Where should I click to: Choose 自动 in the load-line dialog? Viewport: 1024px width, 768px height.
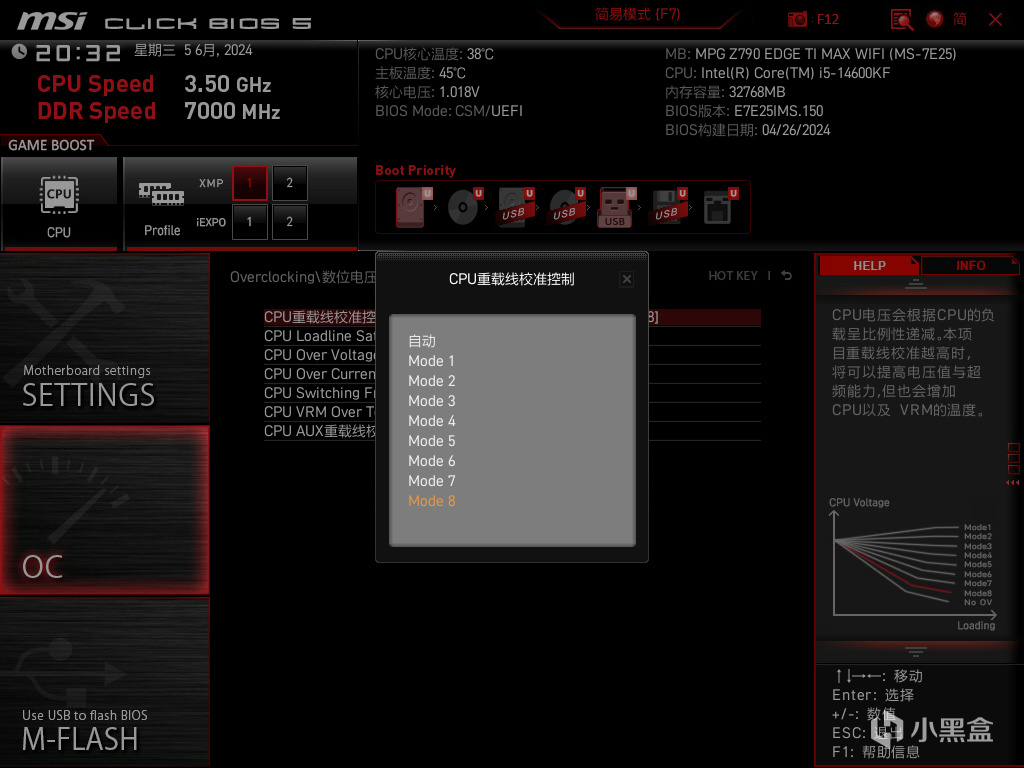coord(422,341)
